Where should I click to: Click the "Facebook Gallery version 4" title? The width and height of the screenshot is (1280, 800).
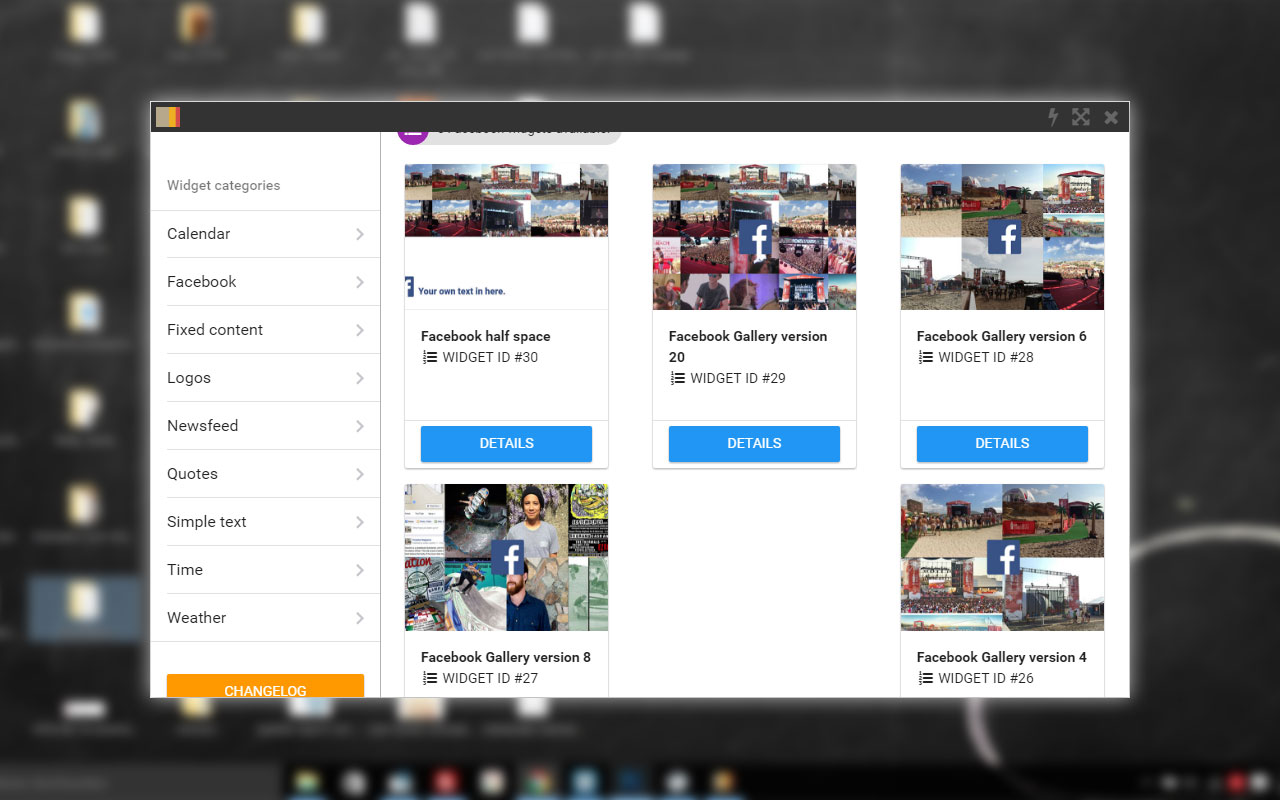[x=1002, y=657]
